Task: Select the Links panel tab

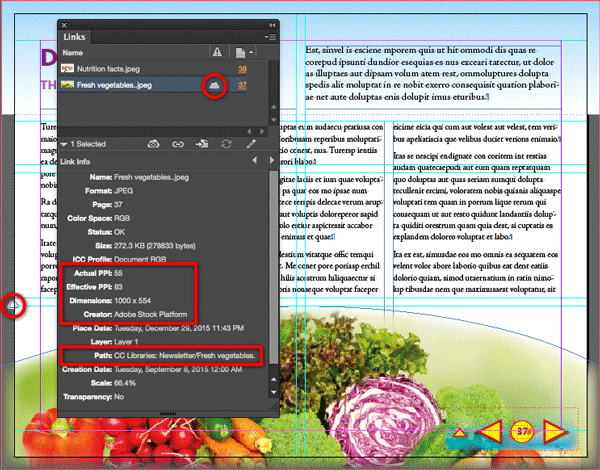Action: [74, 37]
